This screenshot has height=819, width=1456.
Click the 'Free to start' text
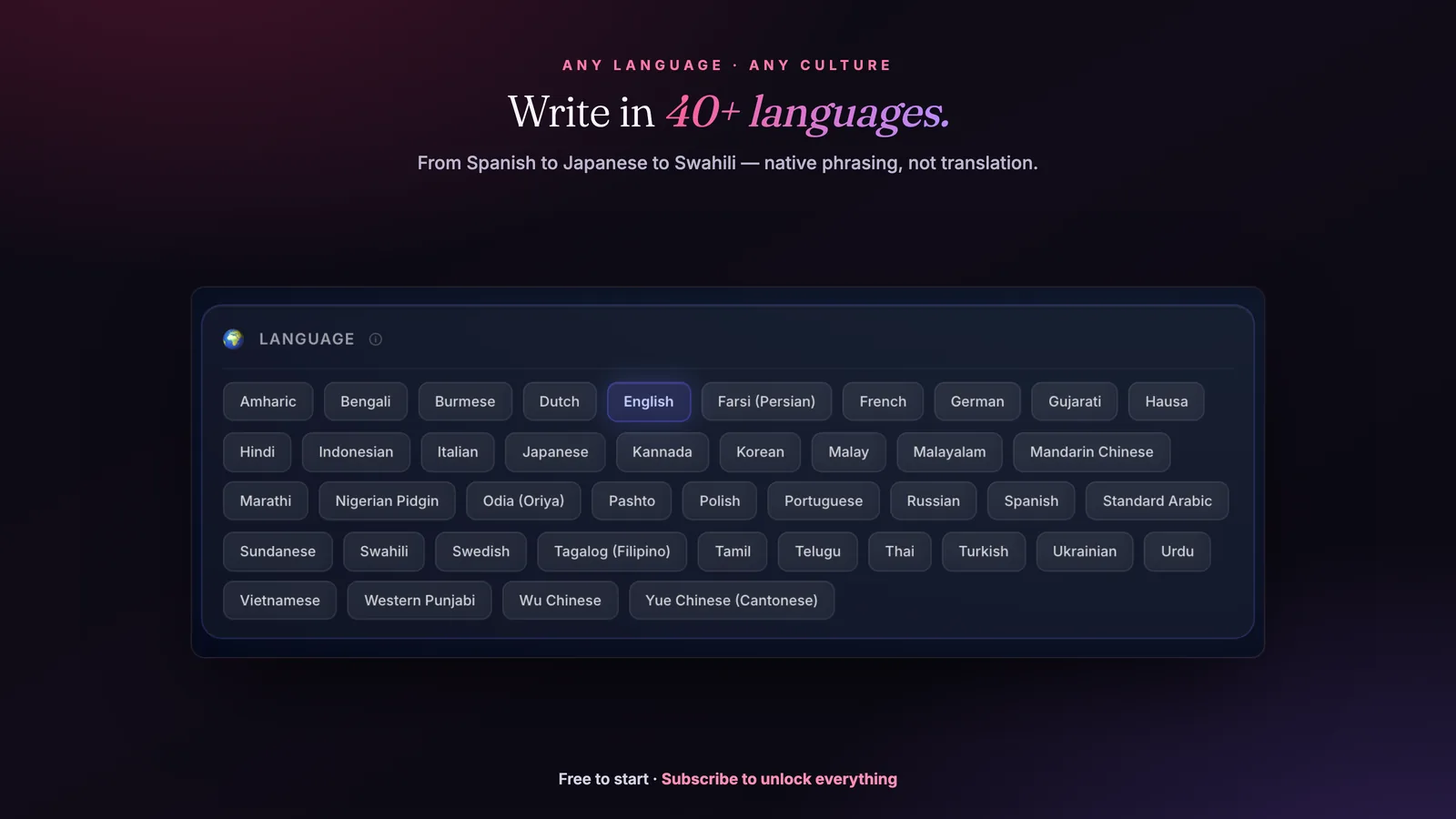[603, 779]
